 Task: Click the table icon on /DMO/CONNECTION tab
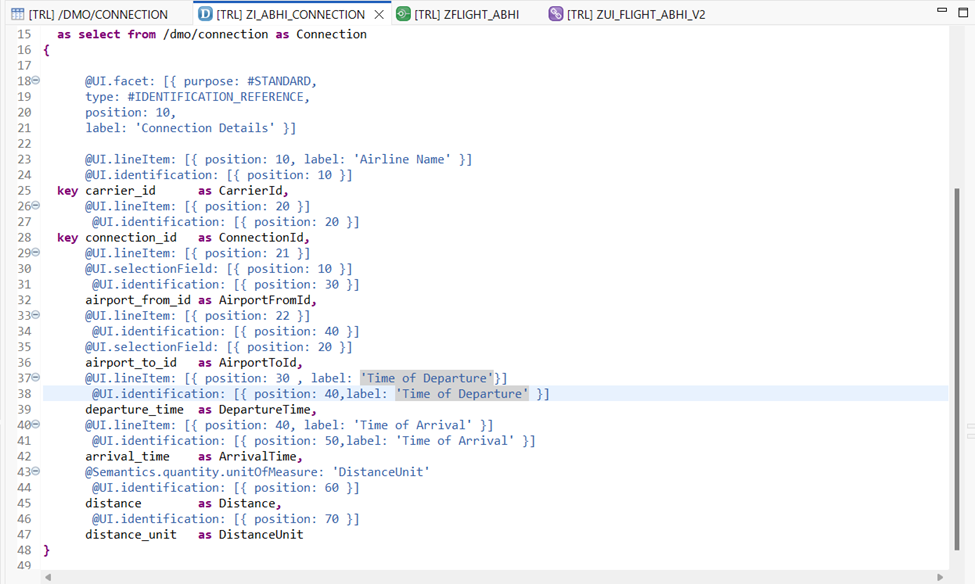click(x=18, y=14)
